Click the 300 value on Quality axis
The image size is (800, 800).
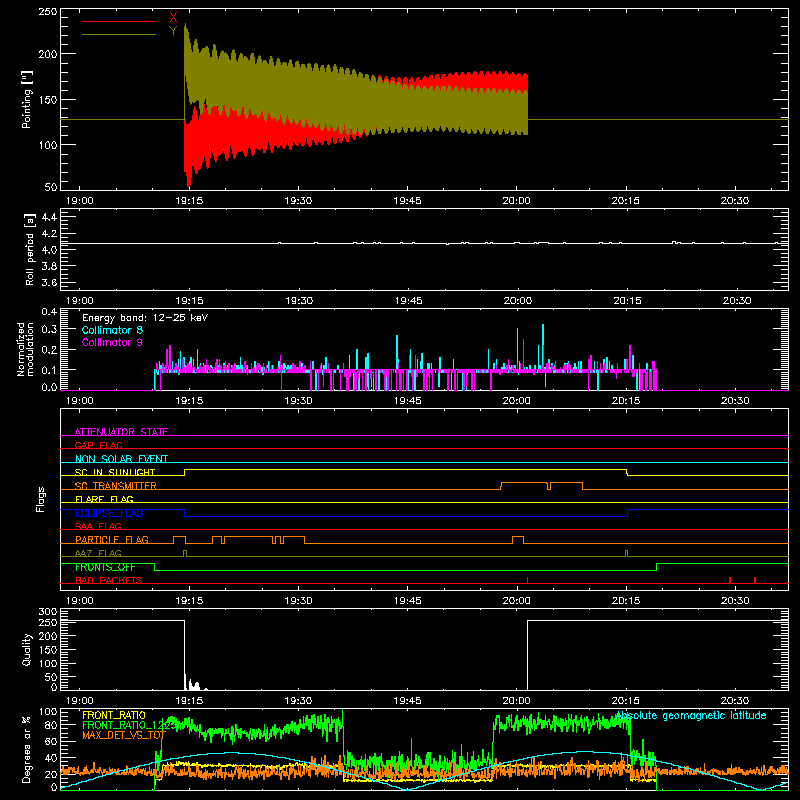[48, 612]
